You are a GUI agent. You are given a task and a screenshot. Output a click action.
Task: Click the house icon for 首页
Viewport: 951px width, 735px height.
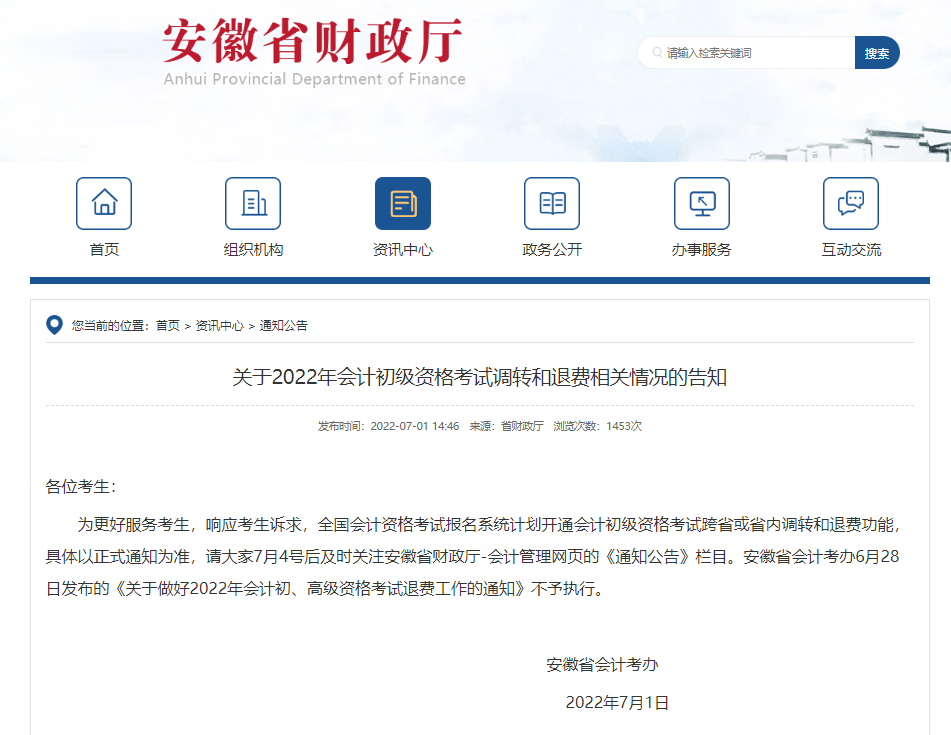pos(104,203)
